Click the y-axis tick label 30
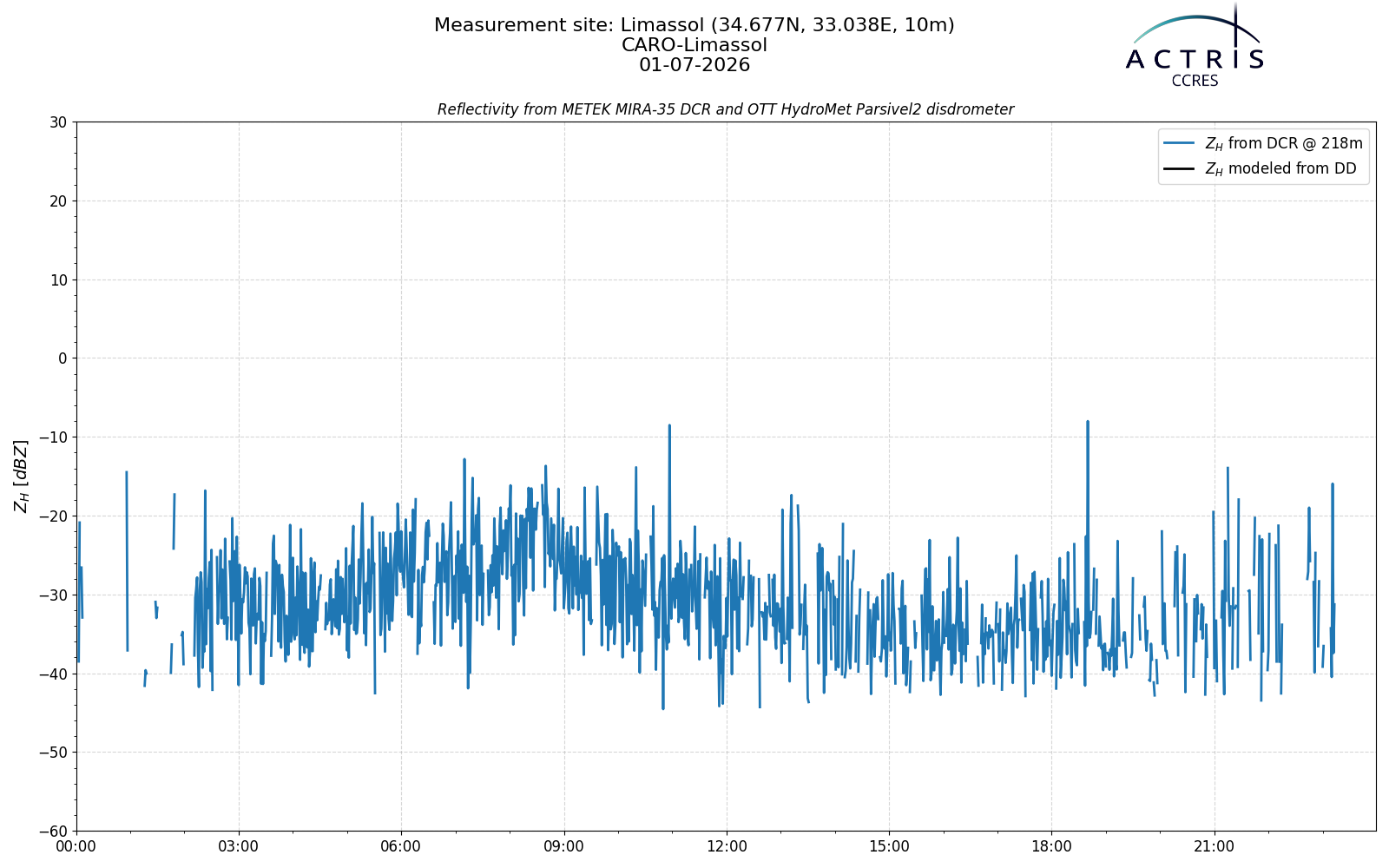Image resolution: width=1389 pixels, height=868 pixels. [58, 122]
